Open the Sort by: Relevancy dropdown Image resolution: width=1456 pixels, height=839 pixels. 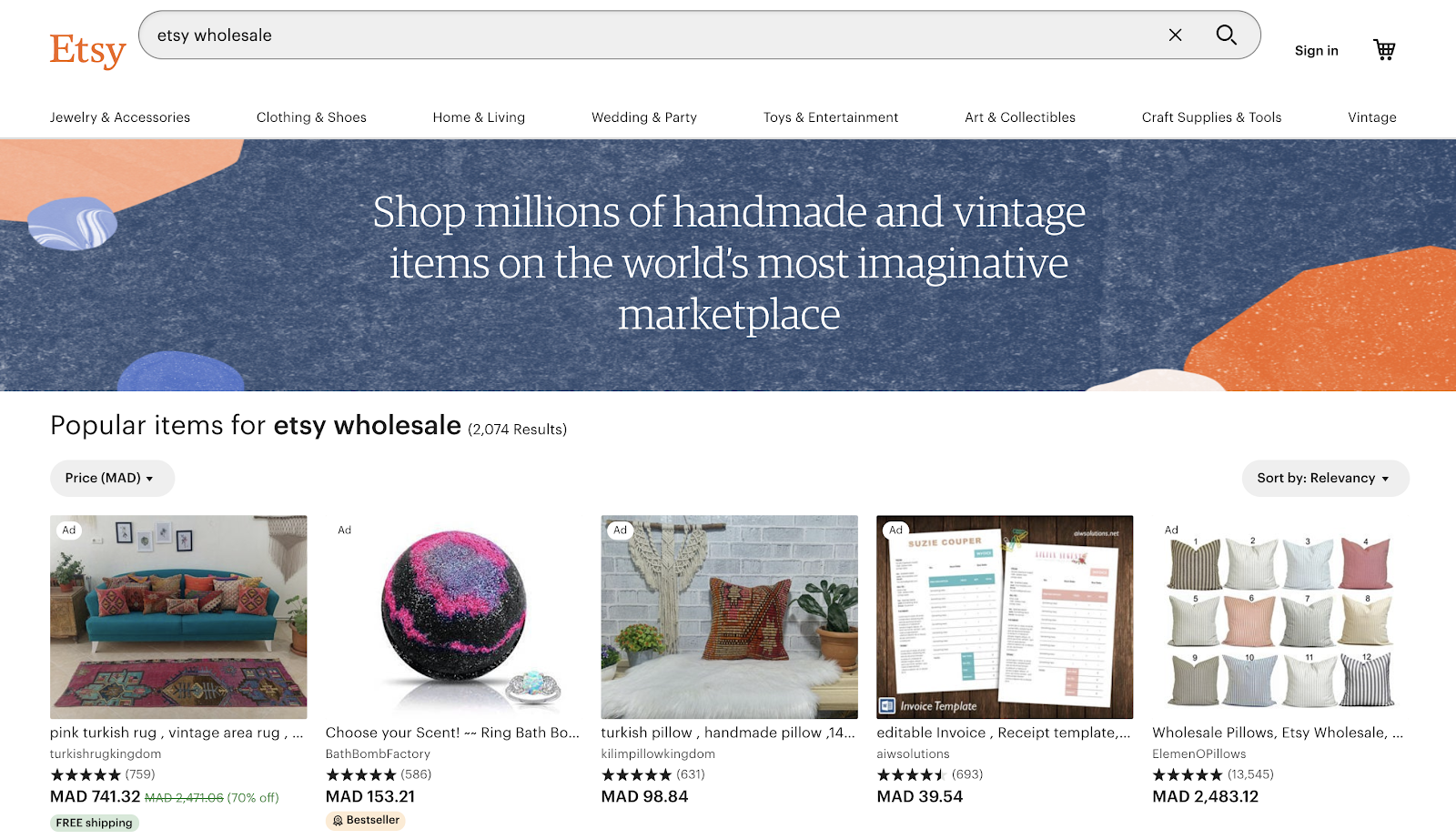point(1325,478)
